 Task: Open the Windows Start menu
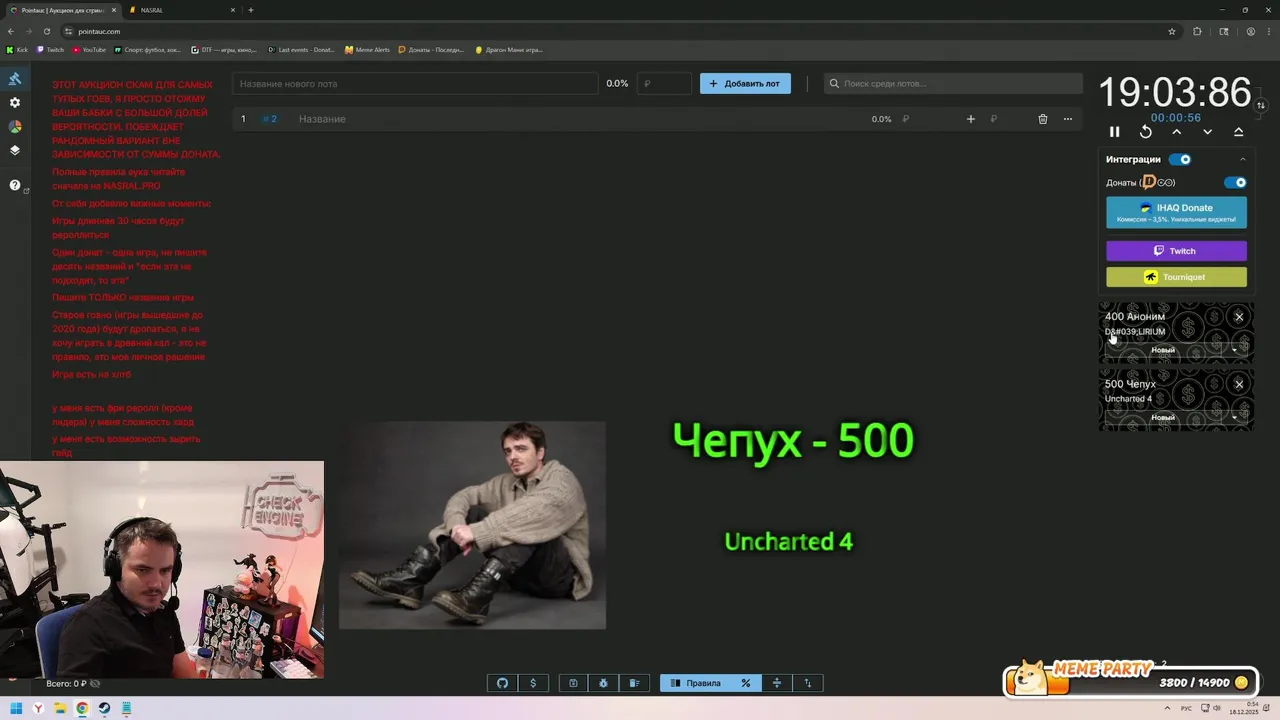(x=16, y=708)
